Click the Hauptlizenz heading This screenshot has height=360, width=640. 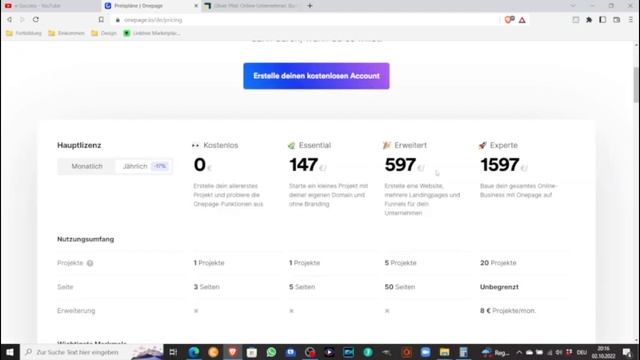click(x=79, y=145)
